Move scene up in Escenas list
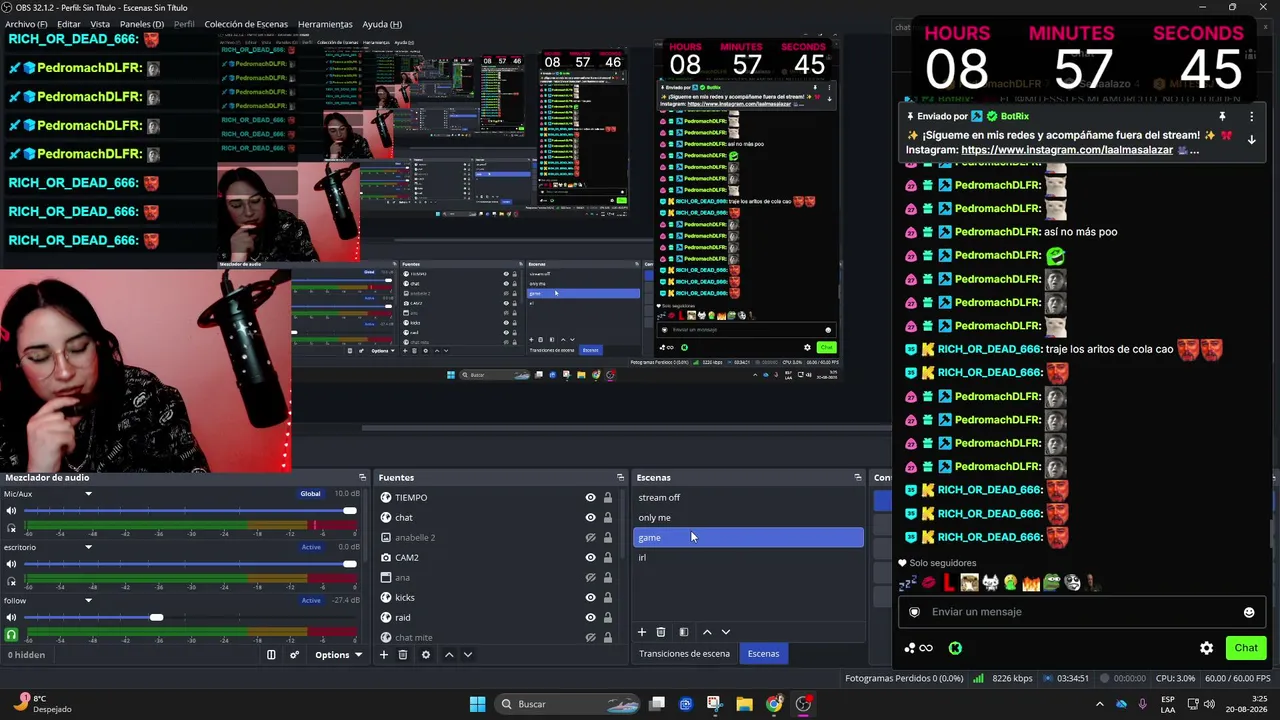Screen dimensions: 1280x720 (x=707, y=632)
